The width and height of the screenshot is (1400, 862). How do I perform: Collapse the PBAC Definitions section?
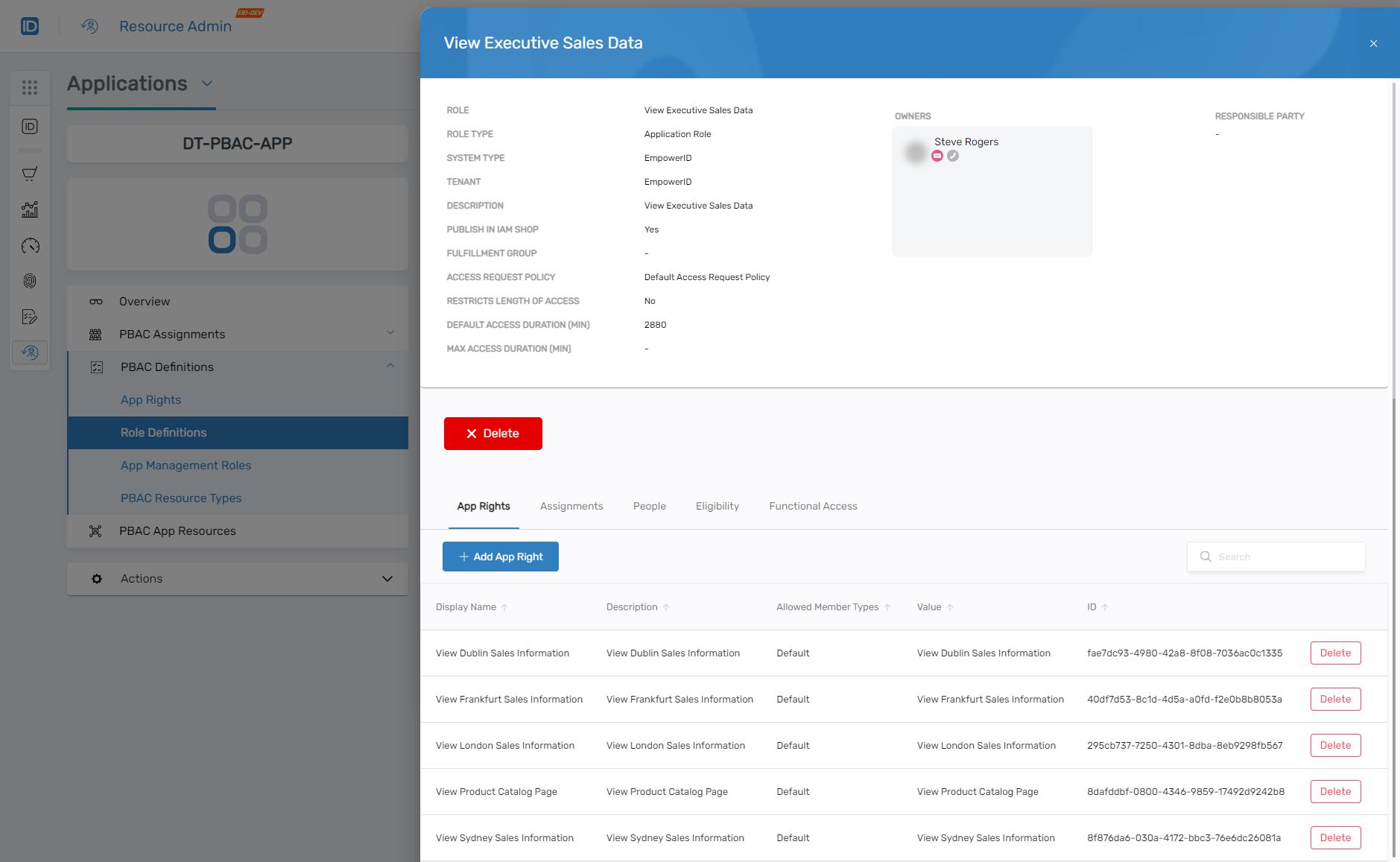[x=390, y=366]
